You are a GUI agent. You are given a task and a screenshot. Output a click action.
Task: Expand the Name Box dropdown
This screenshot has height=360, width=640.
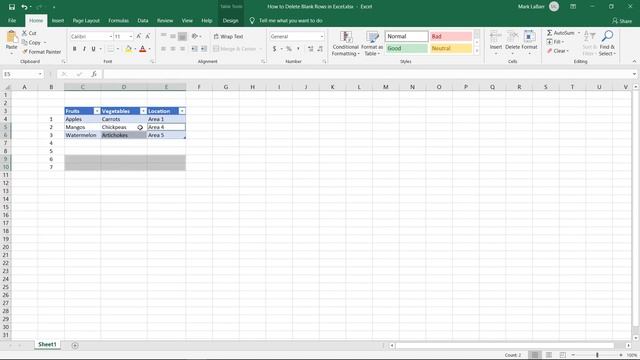click(x=40, y=74)
